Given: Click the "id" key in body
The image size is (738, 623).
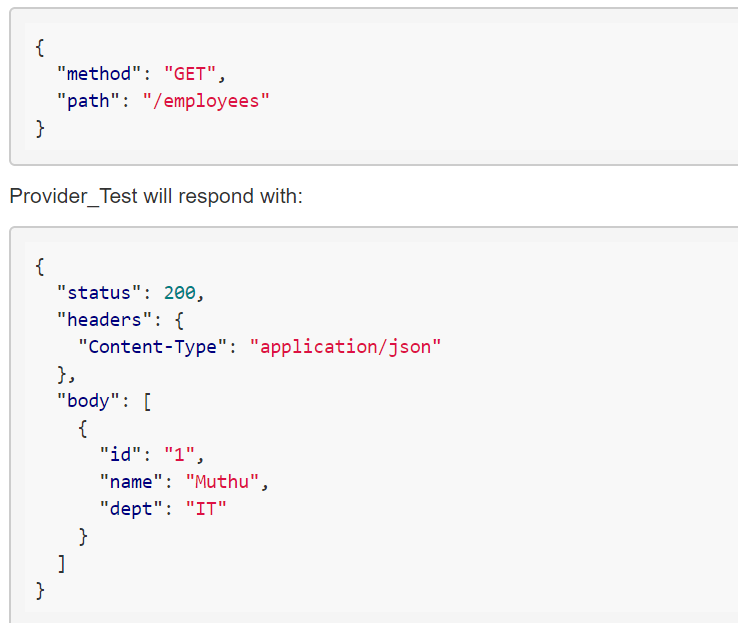Looking at the screenshot, I should pyautogui.click(x=121, y=456).
